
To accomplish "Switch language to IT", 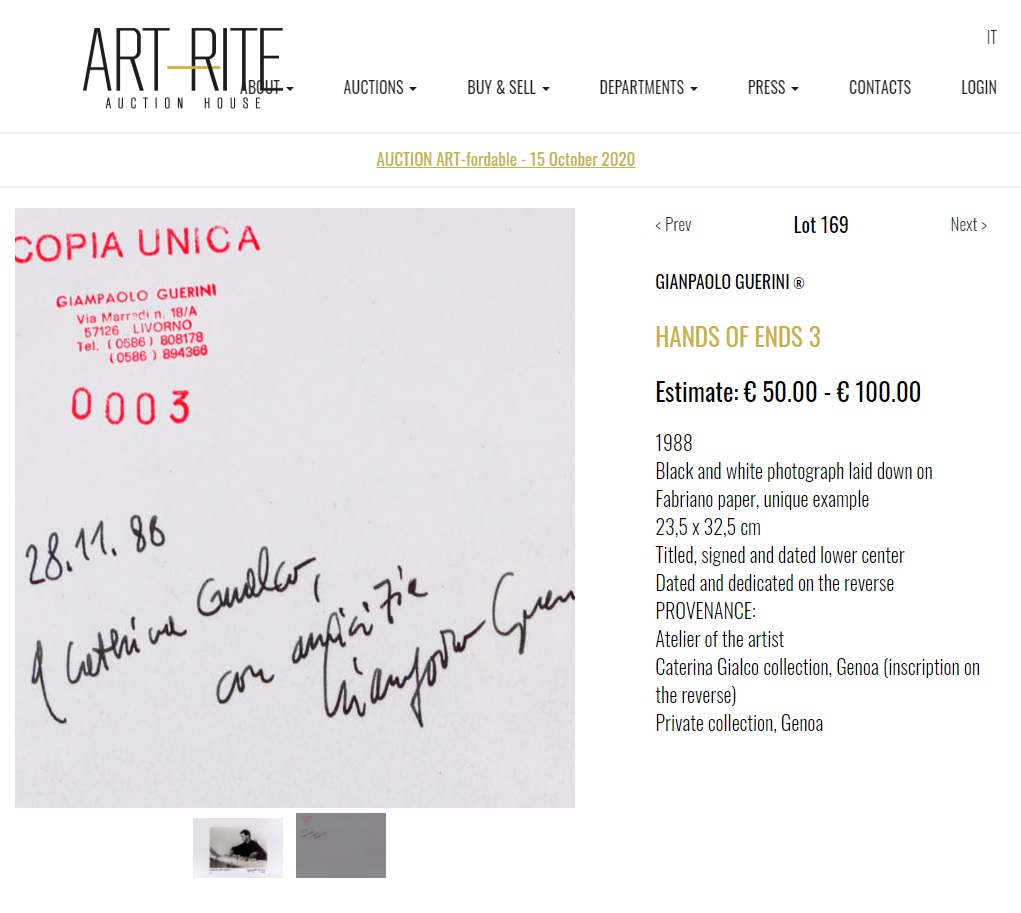I will (991, 38).
